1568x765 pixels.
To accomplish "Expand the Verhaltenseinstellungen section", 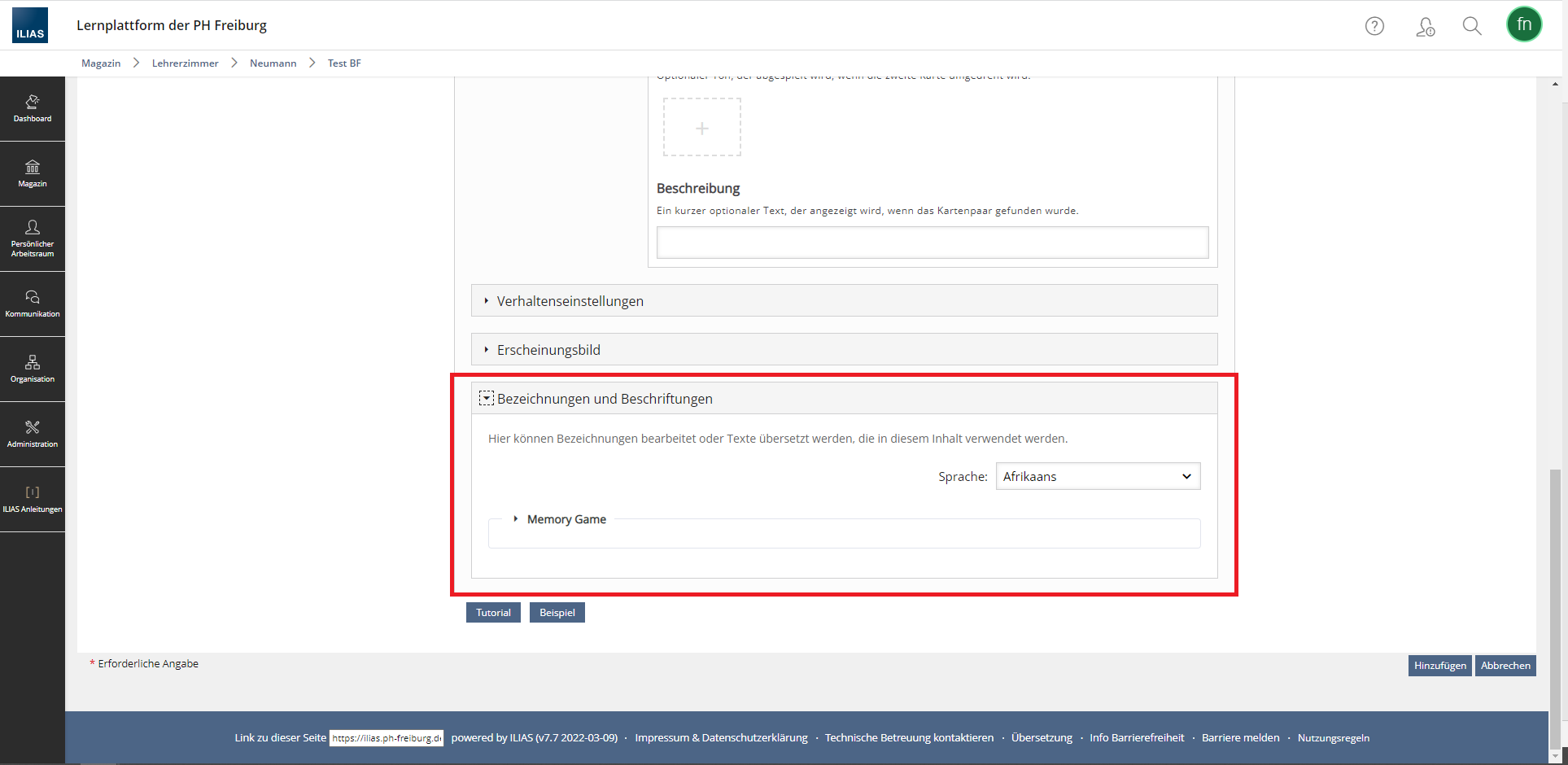I will pyautogui.click(x=570, y=301).
